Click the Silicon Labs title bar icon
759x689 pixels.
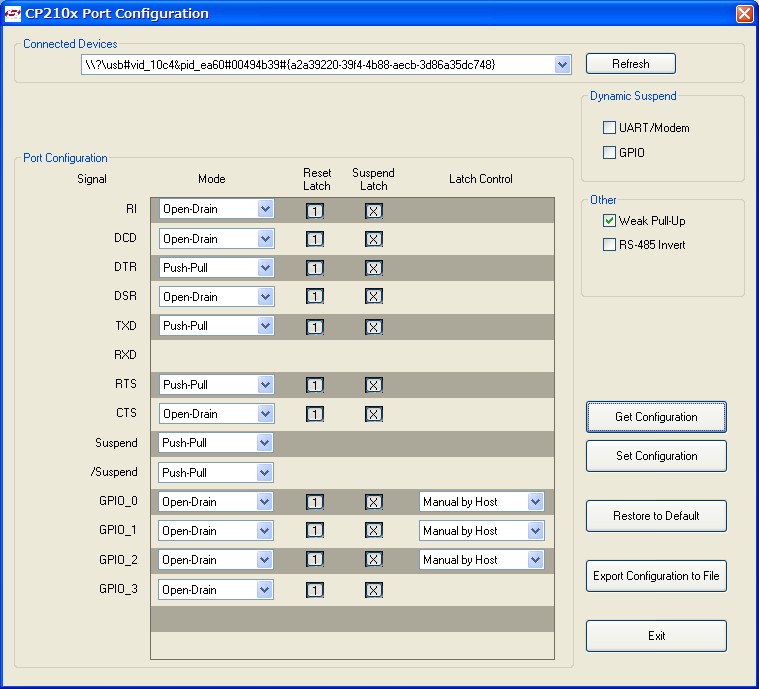point(12,14)
